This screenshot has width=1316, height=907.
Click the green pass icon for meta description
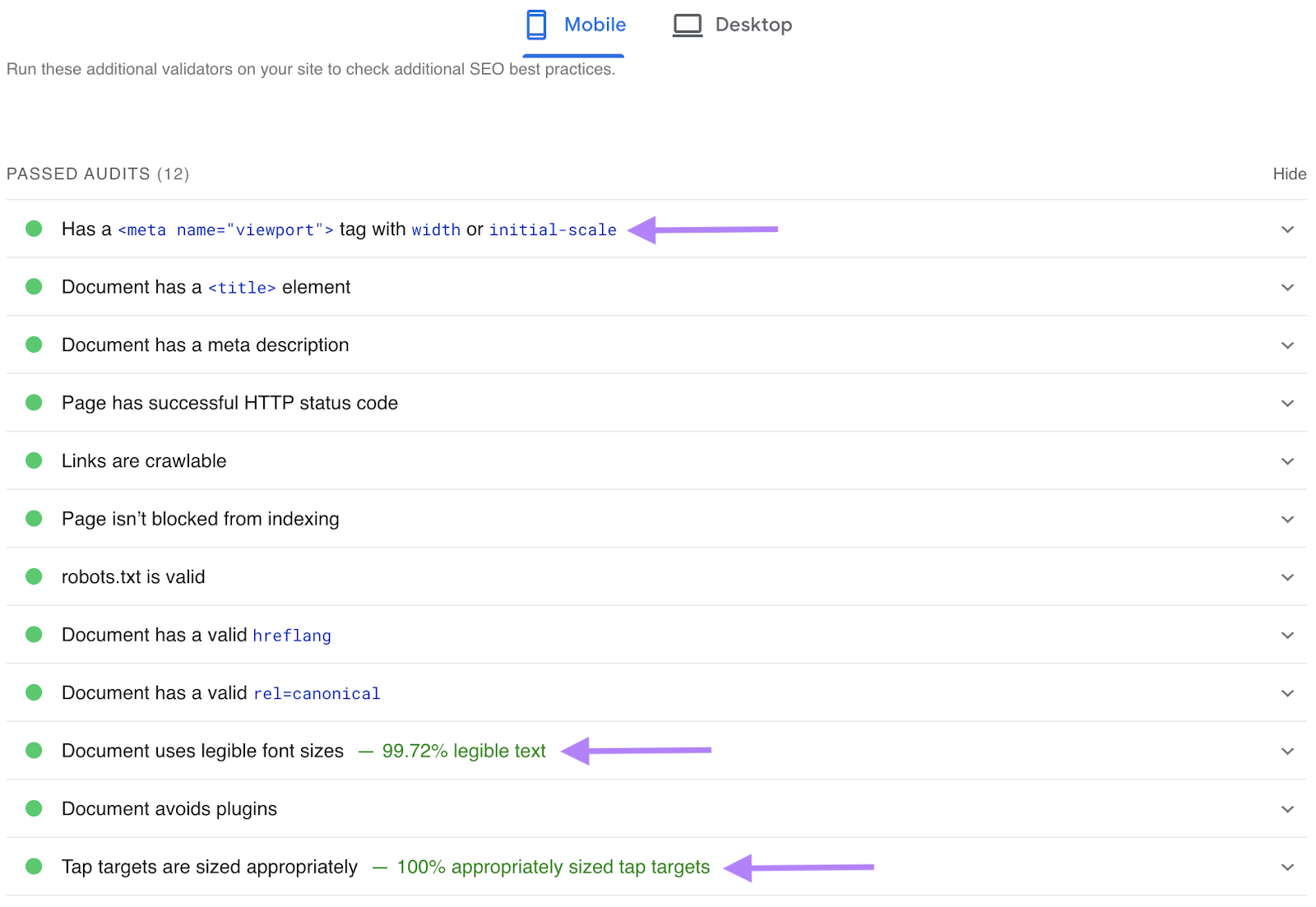coord(34,345)
